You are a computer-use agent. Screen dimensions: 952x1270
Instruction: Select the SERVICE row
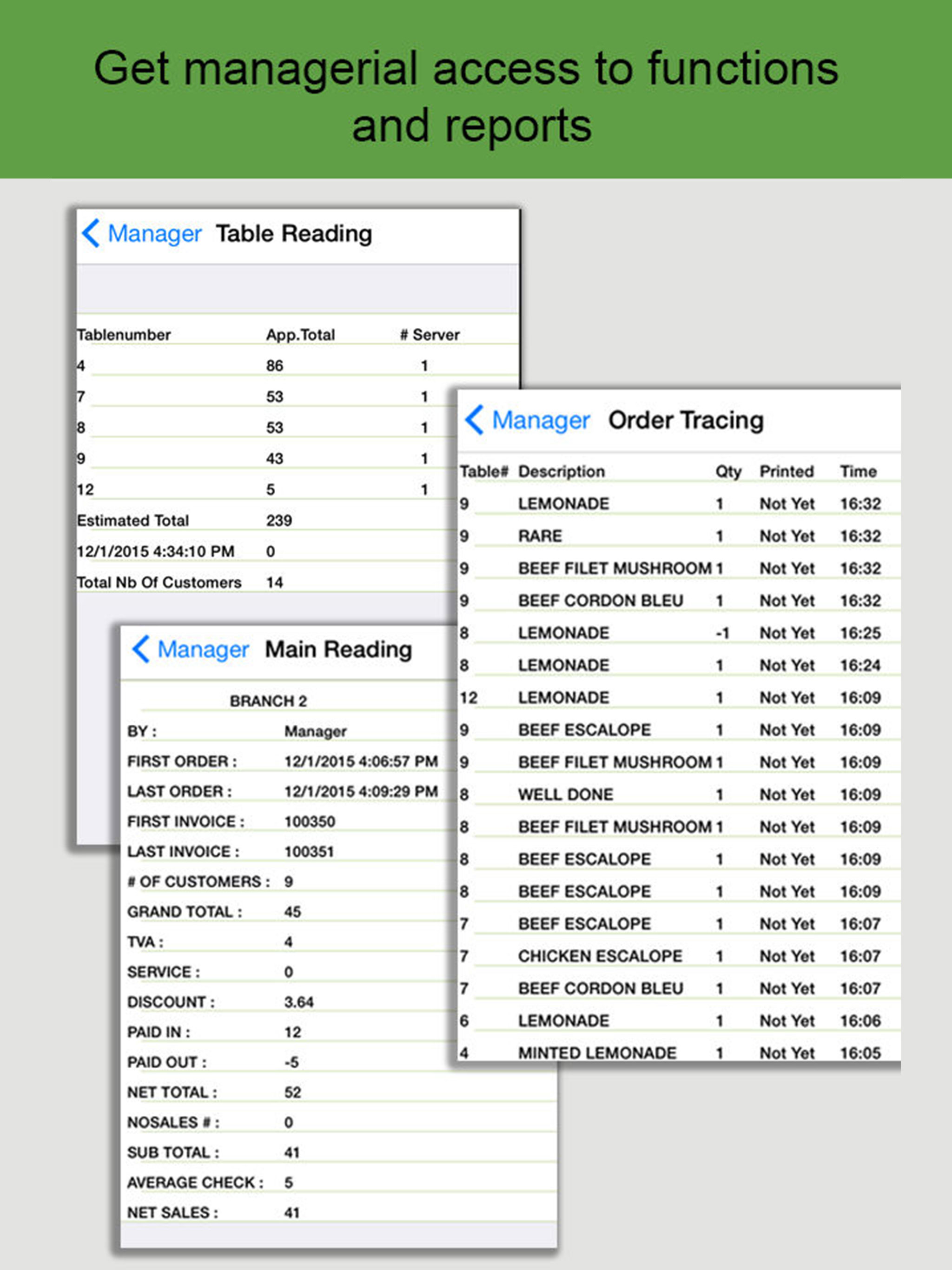pyautogui.click(x=290, y=972)
